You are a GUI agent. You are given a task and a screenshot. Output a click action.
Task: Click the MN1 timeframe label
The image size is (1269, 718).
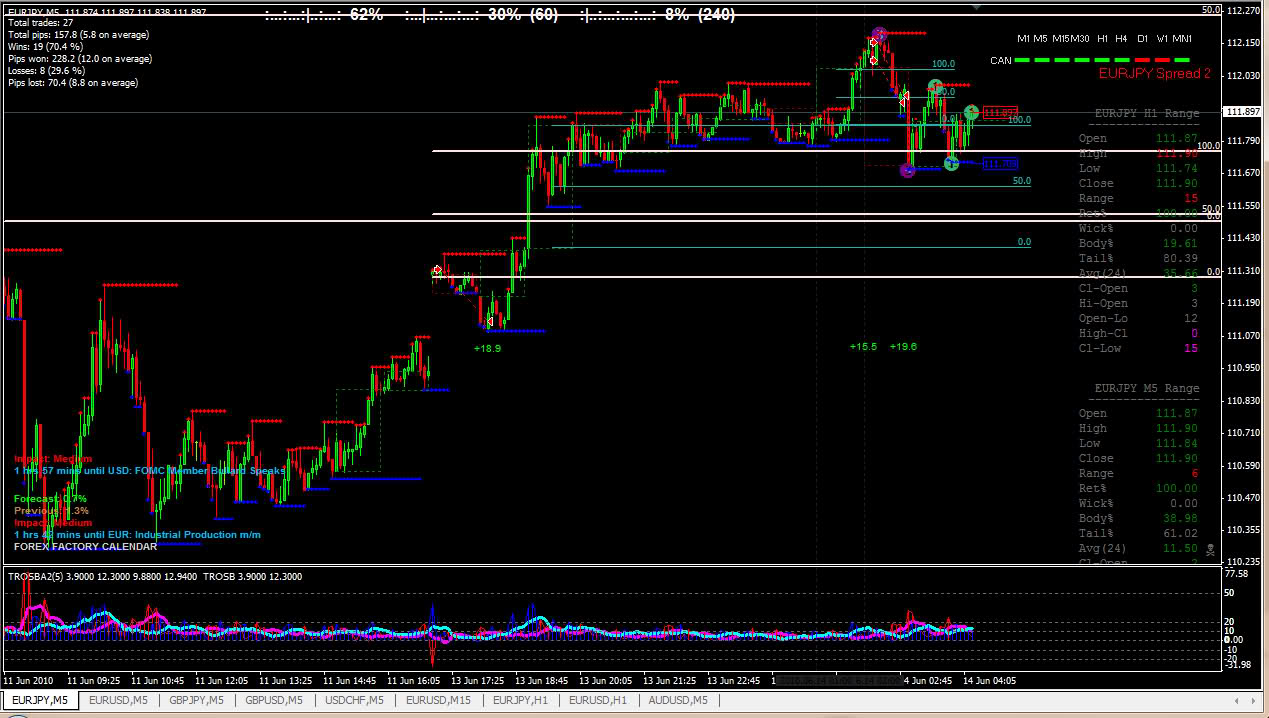click(x=1182, y=38)
